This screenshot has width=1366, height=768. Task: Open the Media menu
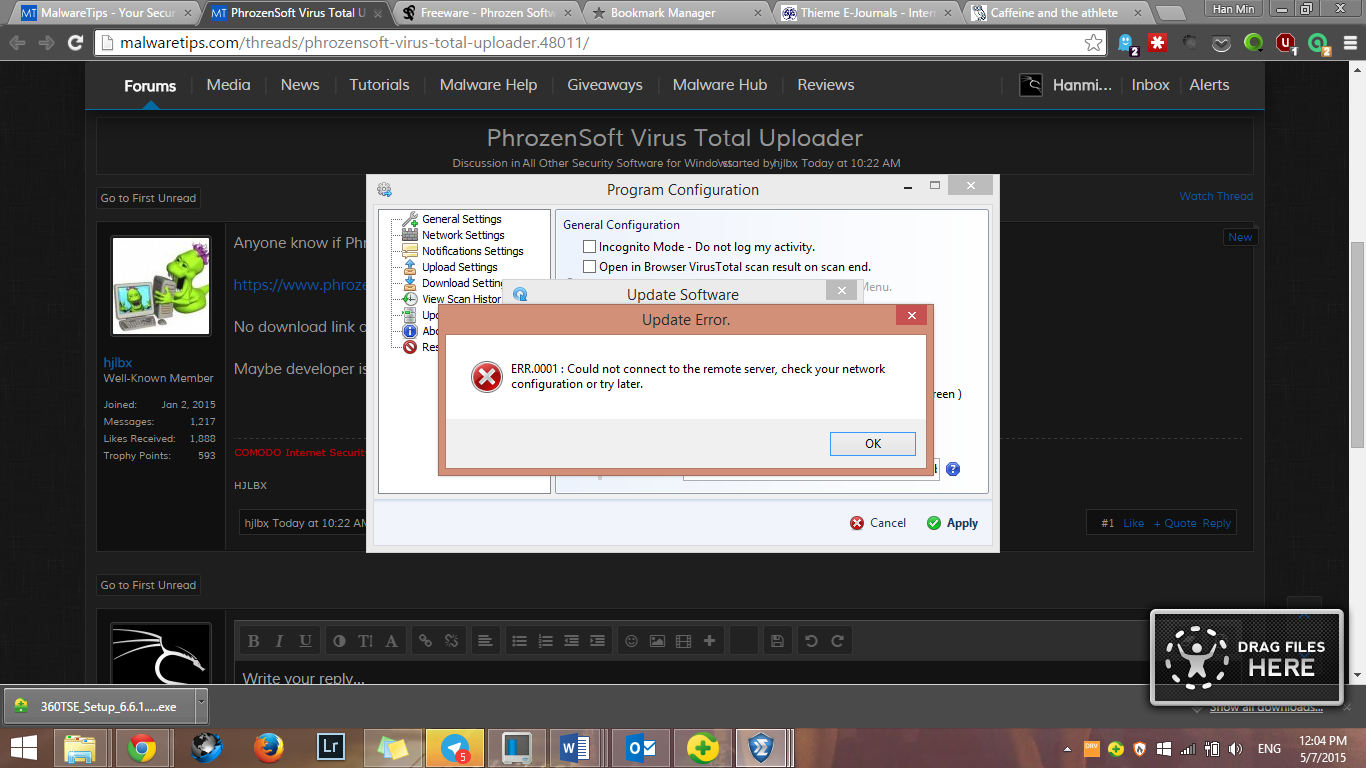(228, 85)
